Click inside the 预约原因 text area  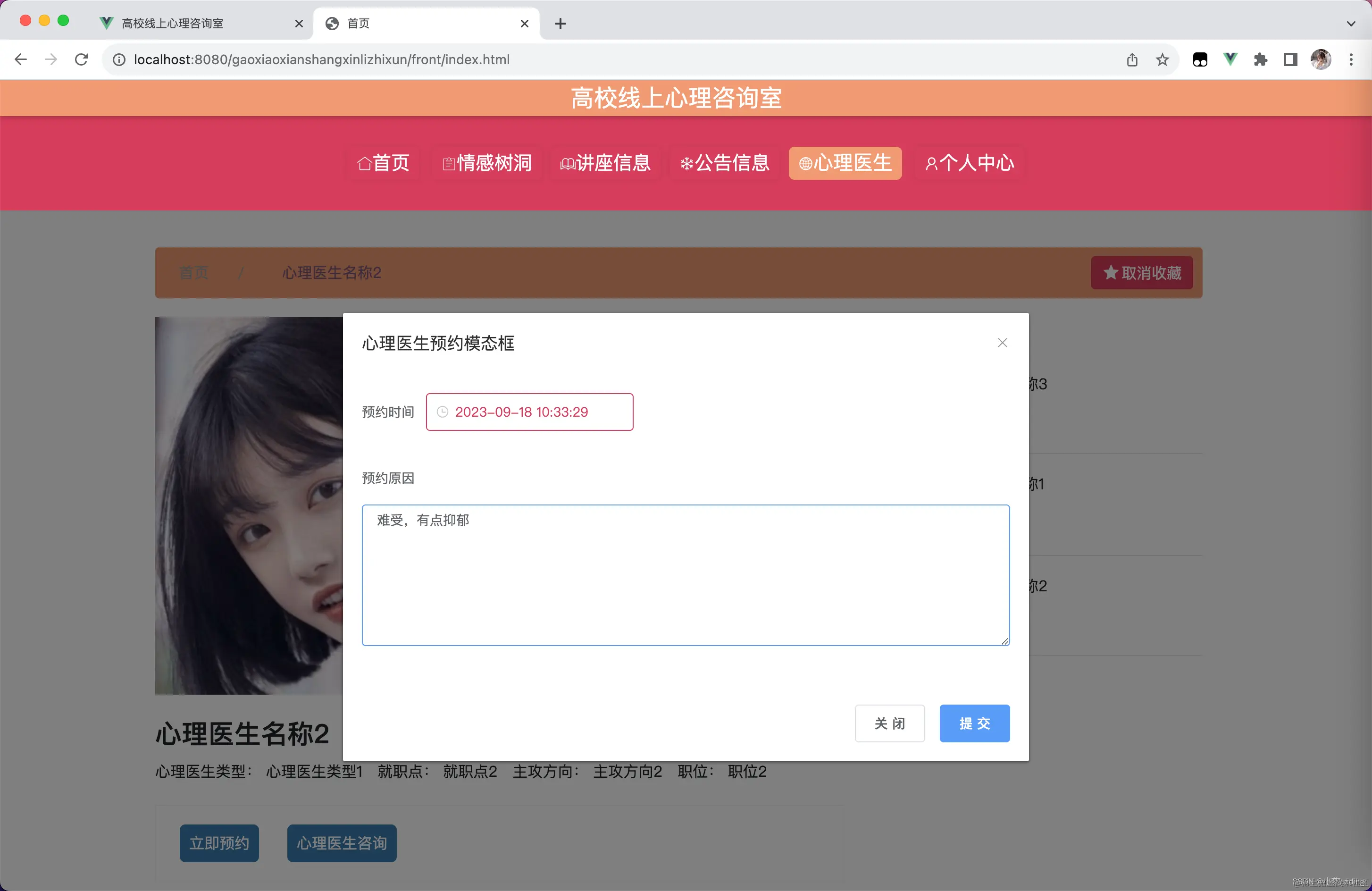685,577
